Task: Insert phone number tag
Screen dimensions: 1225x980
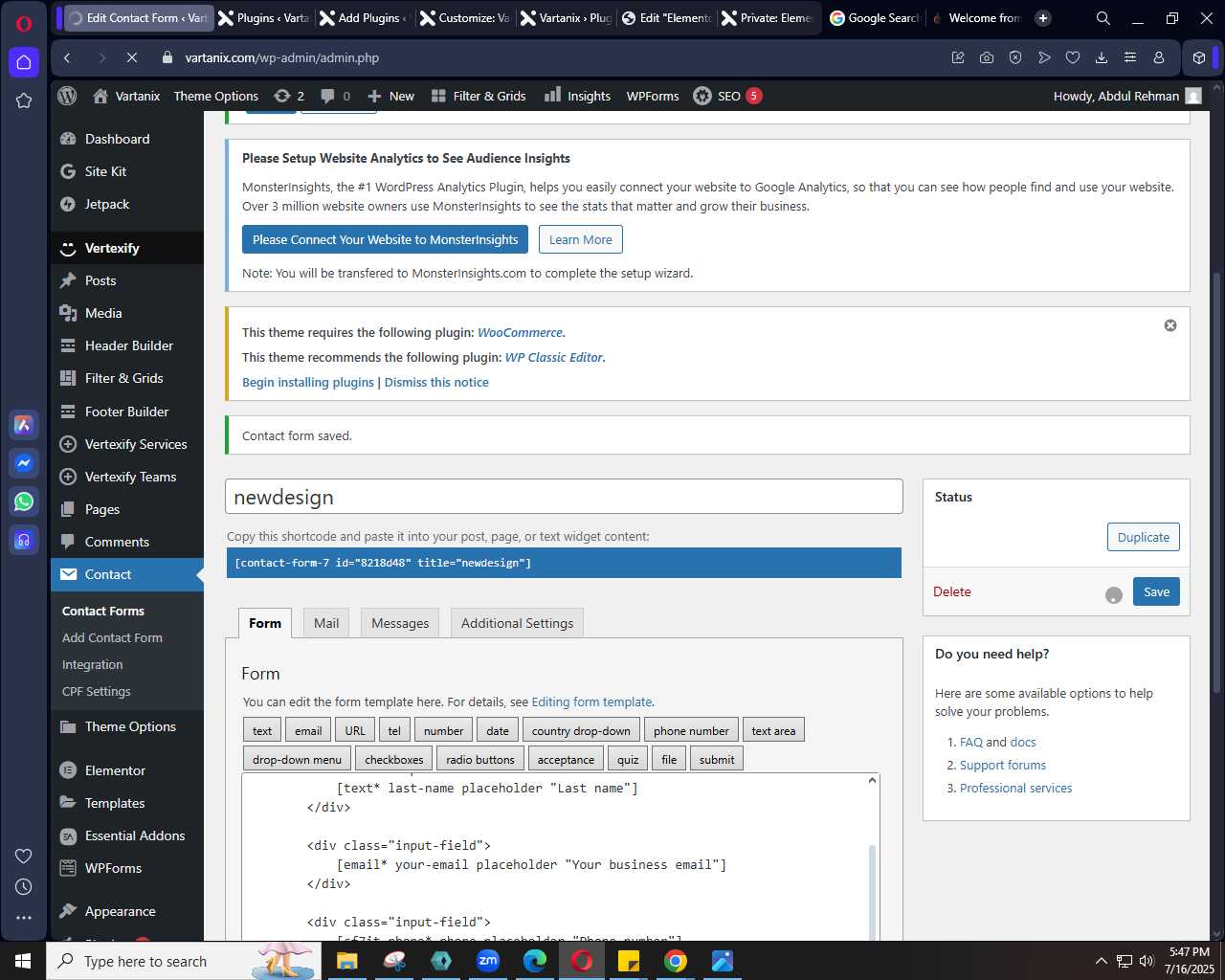Action: pyautogui.click(x=691, y=730)
